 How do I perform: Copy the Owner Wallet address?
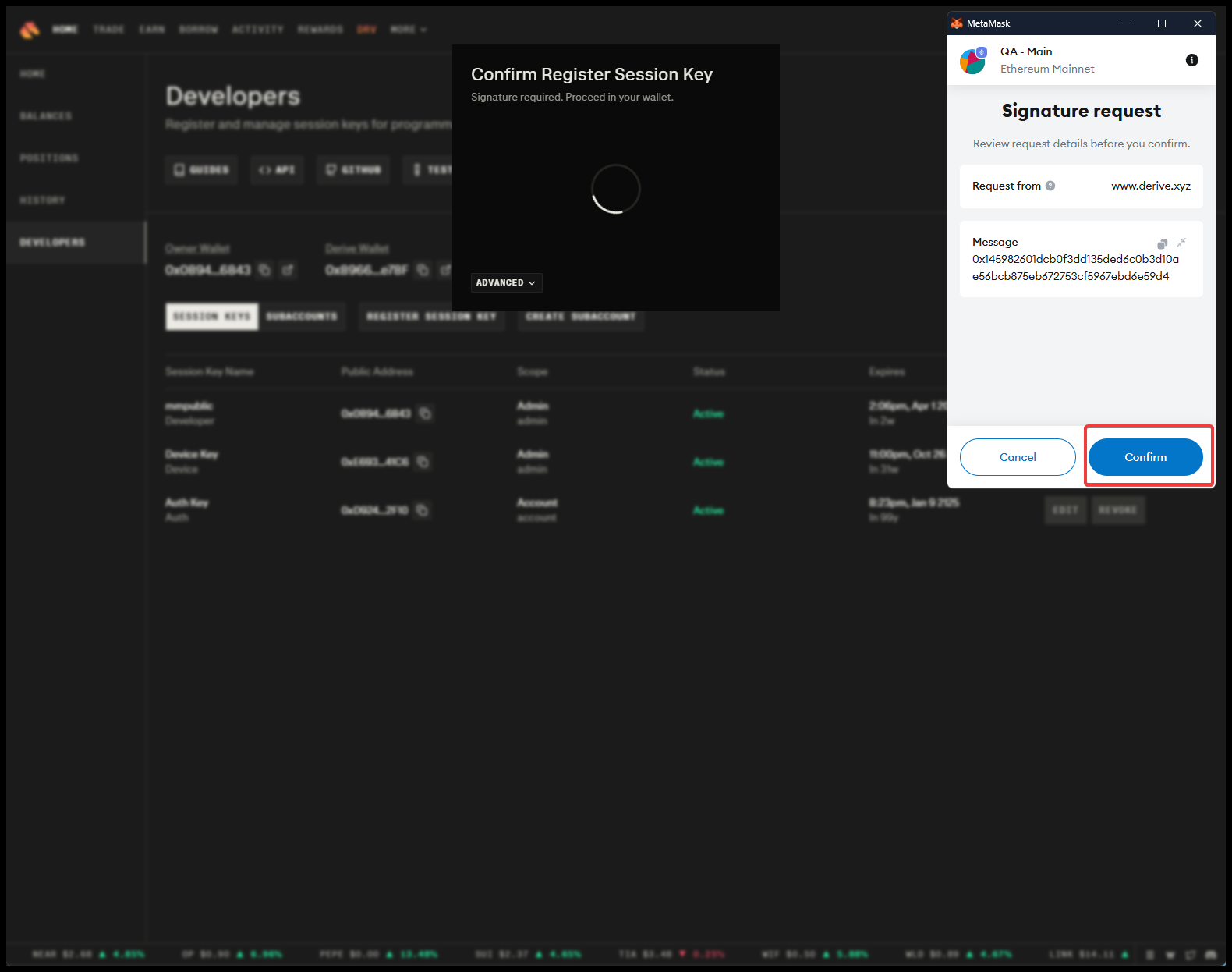click(264, 270)
